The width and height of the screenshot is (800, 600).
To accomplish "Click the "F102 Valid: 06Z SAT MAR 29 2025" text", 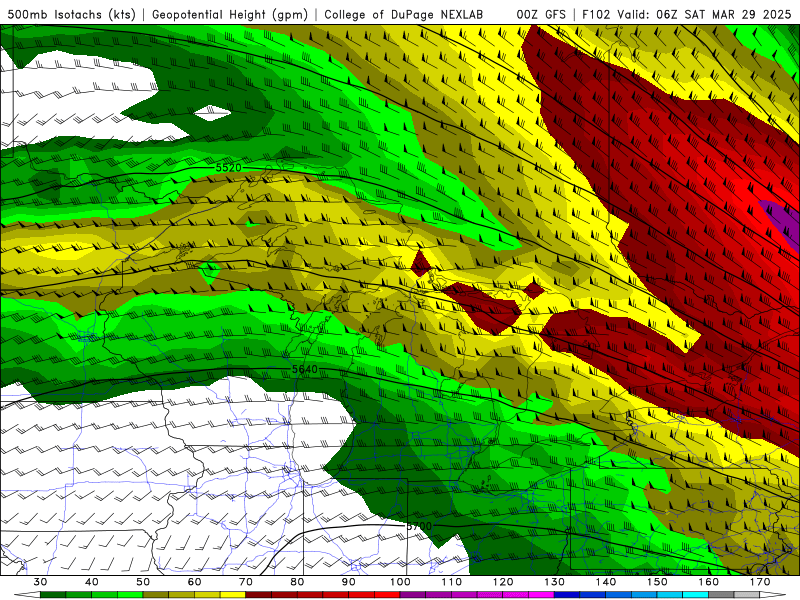I will coord(687,15).
